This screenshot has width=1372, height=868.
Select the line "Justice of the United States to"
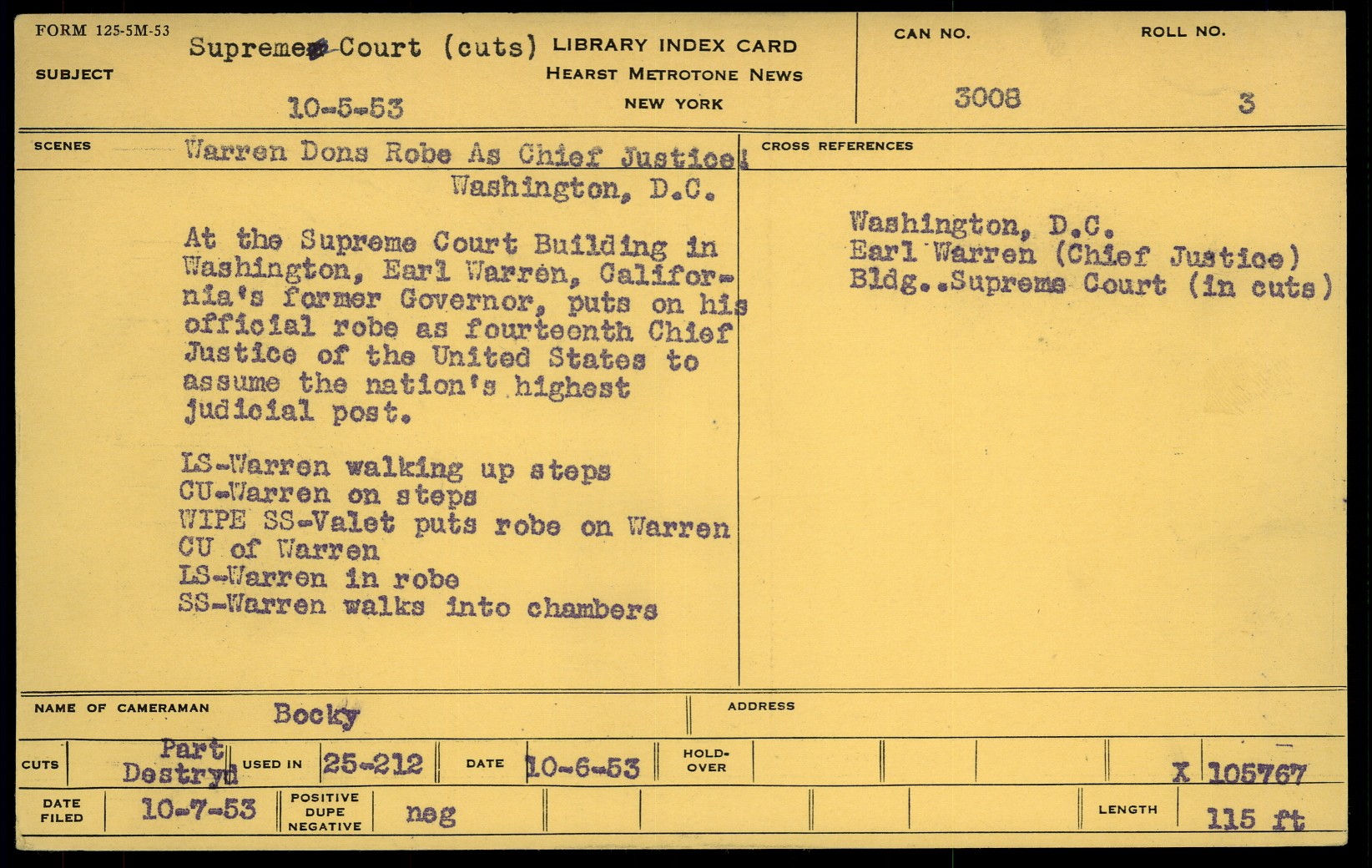coord(441,356)
